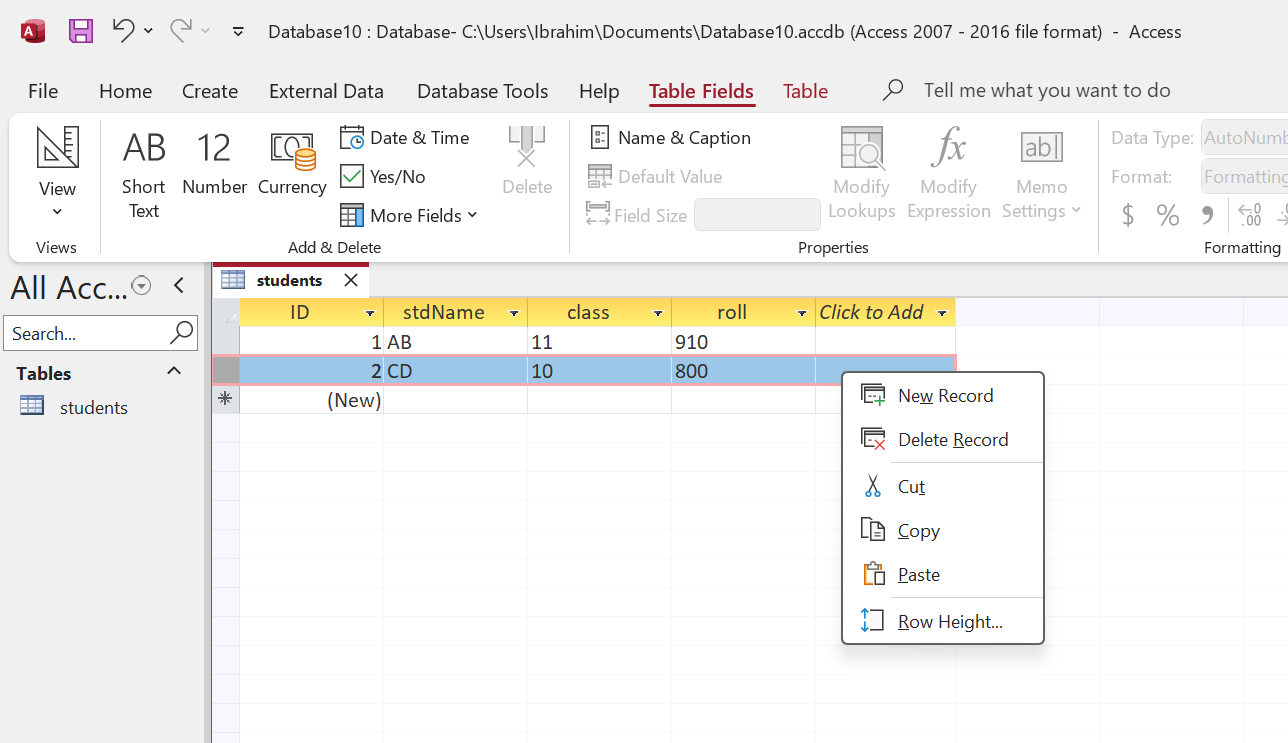Add a Short Text field
The width and height of the screenshot is (1288, 743).
pyautogui.click(x=144, y=174)
